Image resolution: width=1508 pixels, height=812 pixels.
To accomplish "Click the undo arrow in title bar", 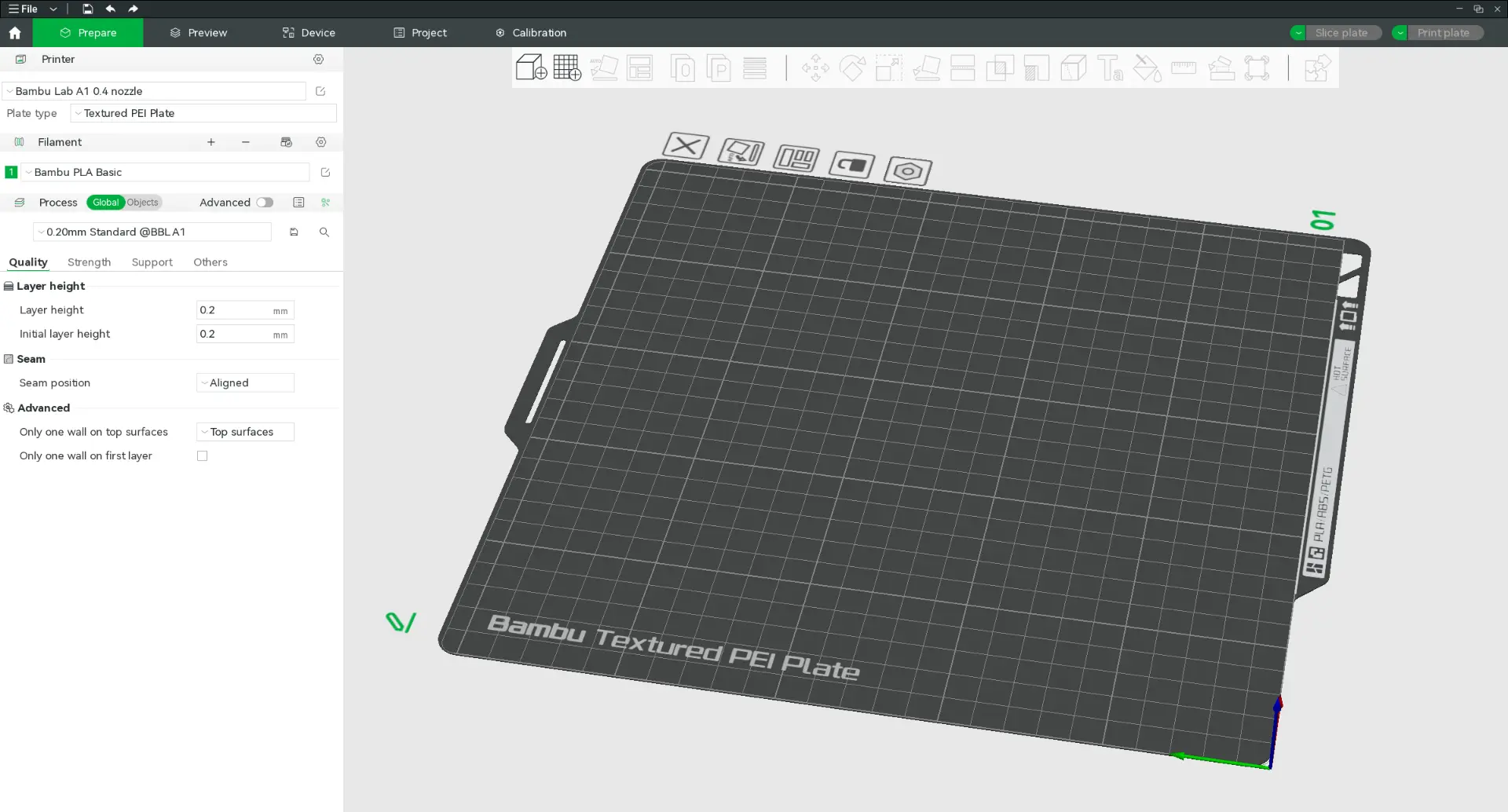I will 111,9.
